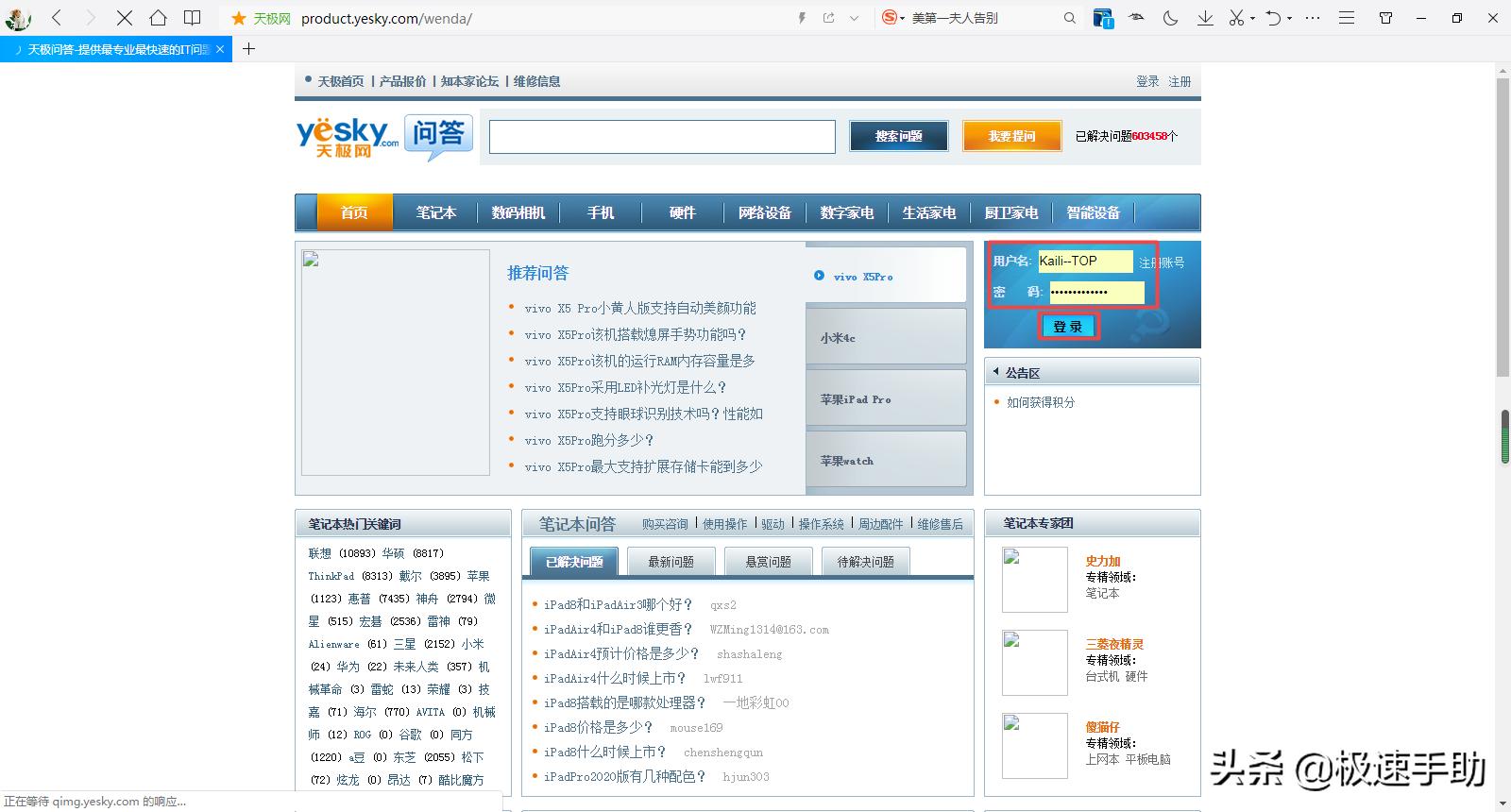Open question vivo X5Pro跑分多少？

click(589, 440)
